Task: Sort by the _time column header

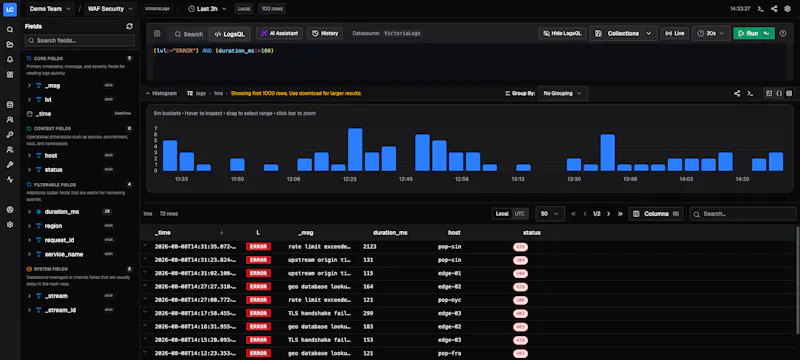Action: click(x=163, y=233)
